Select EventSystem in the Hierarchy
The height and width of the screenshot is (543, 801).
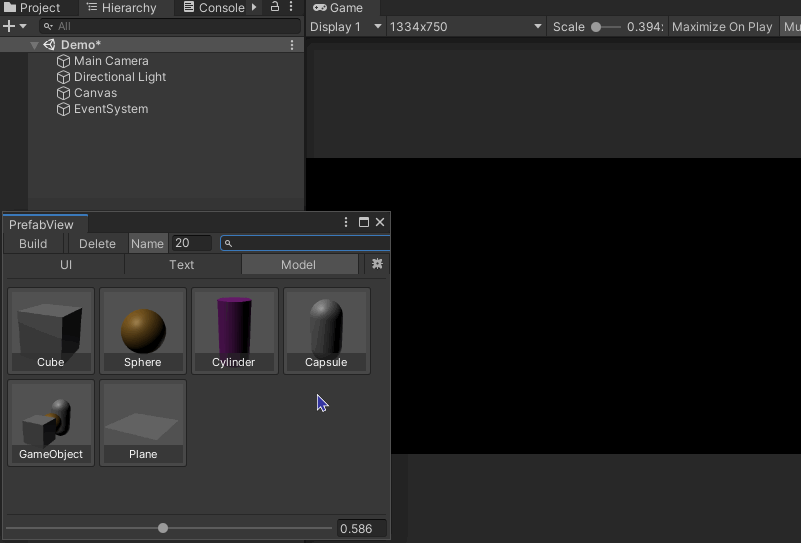click(x=111, y=109)
